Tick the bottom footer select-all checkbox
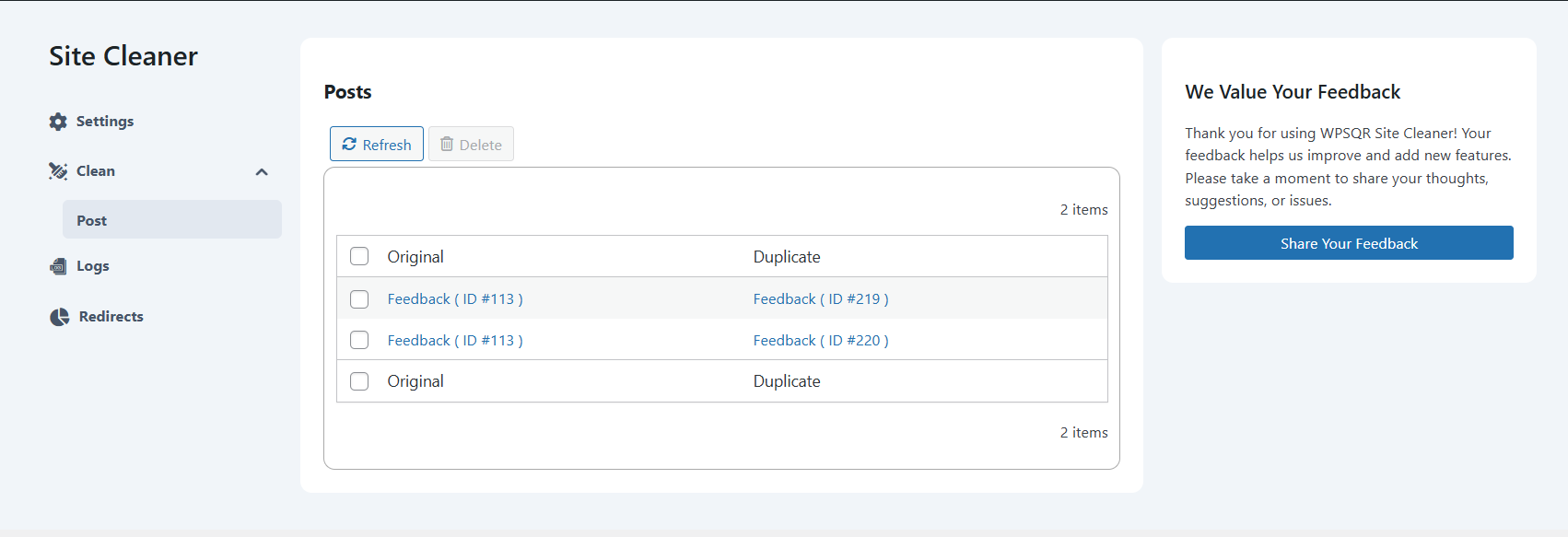The width and height of the screenshot is (1568, 537). tap(359, 381)
